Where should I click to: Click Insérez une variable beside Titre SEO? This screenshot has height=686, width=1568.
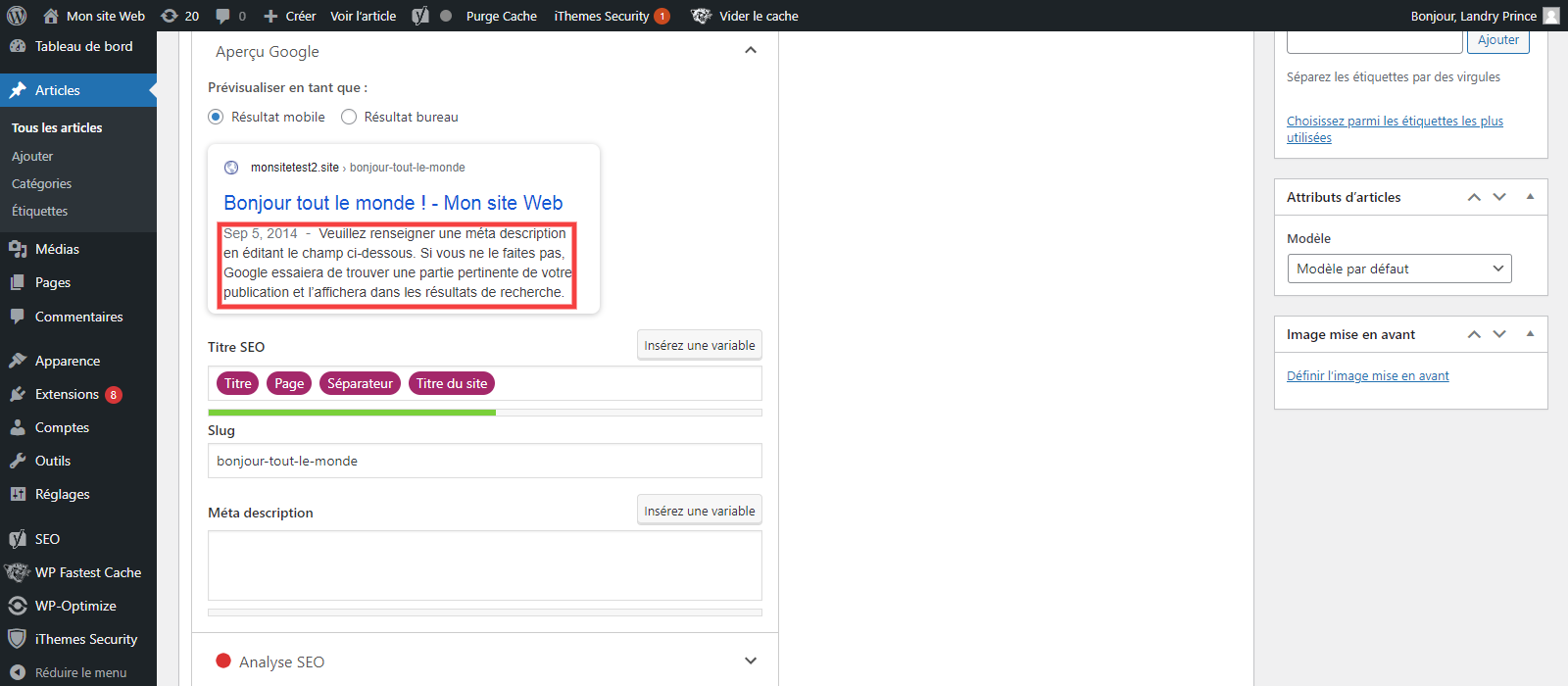point(700,345)
